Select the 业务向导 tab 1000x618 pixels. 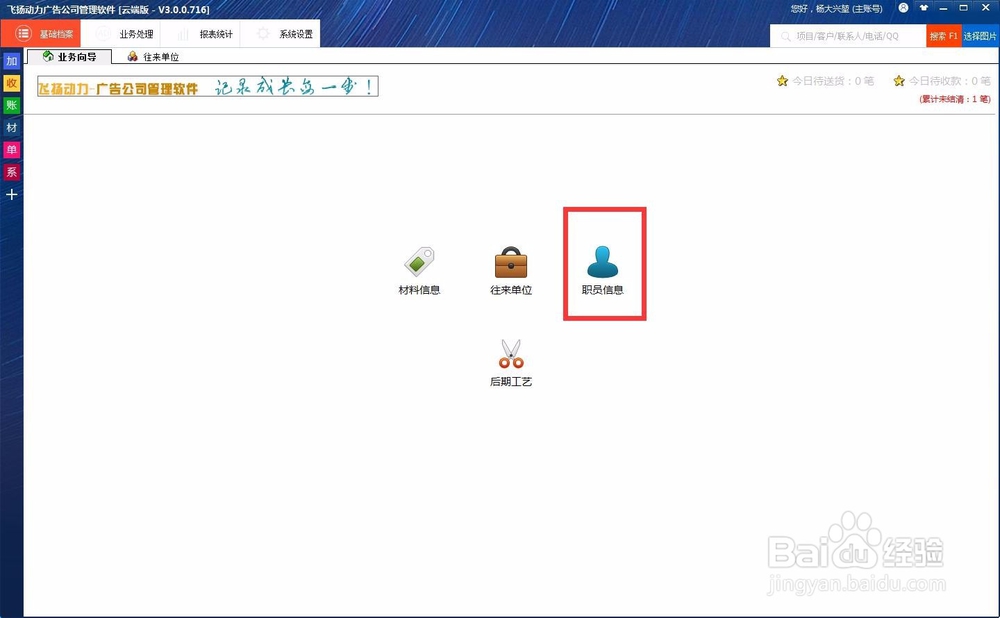pyautogui.click(x=69, y=56)
